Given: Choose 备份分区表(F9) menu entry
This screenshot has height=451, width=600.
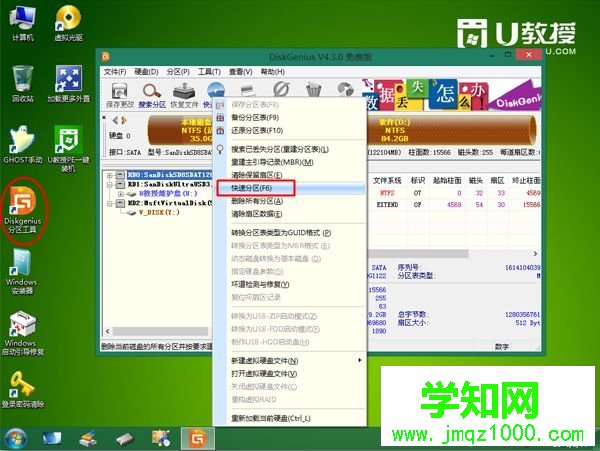Looking at the screenshot, I should [291, 117].
